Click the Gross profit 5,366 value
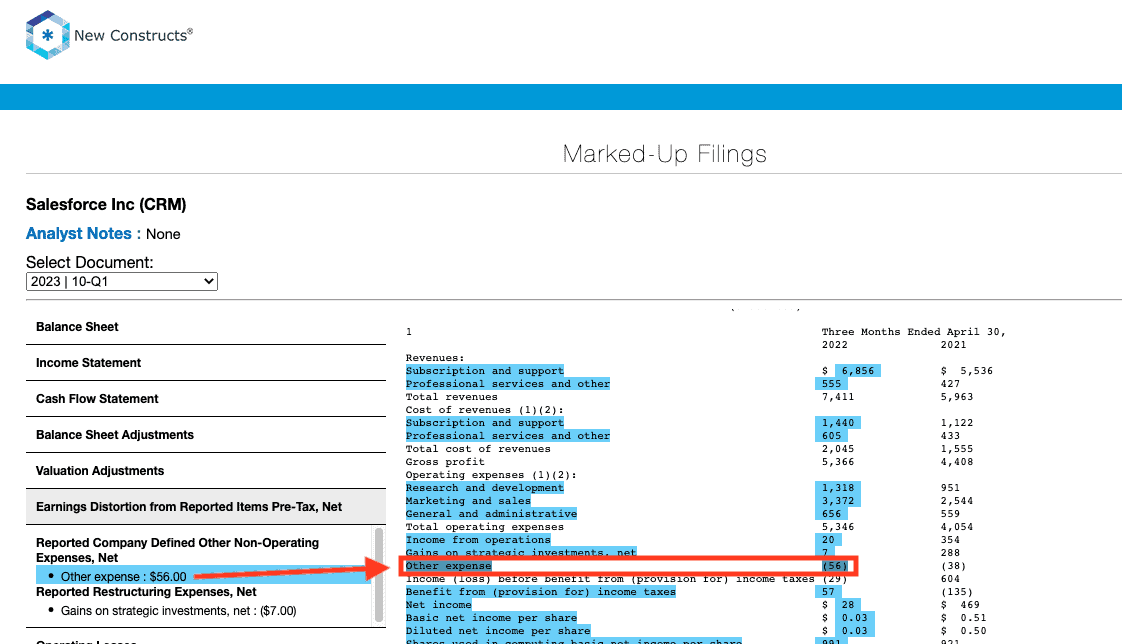Viewport: 1122px width, 644px height. coord(837,462)
